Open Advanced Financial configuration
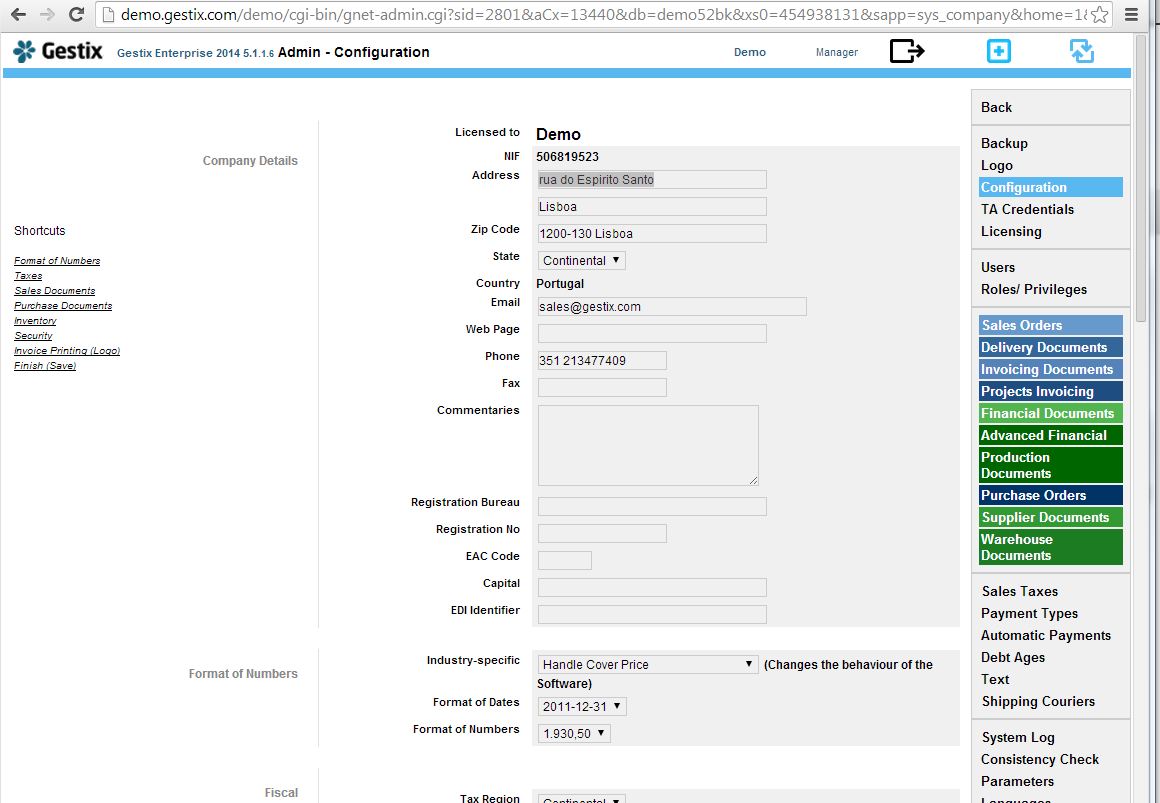 (x=1051, y=435)
